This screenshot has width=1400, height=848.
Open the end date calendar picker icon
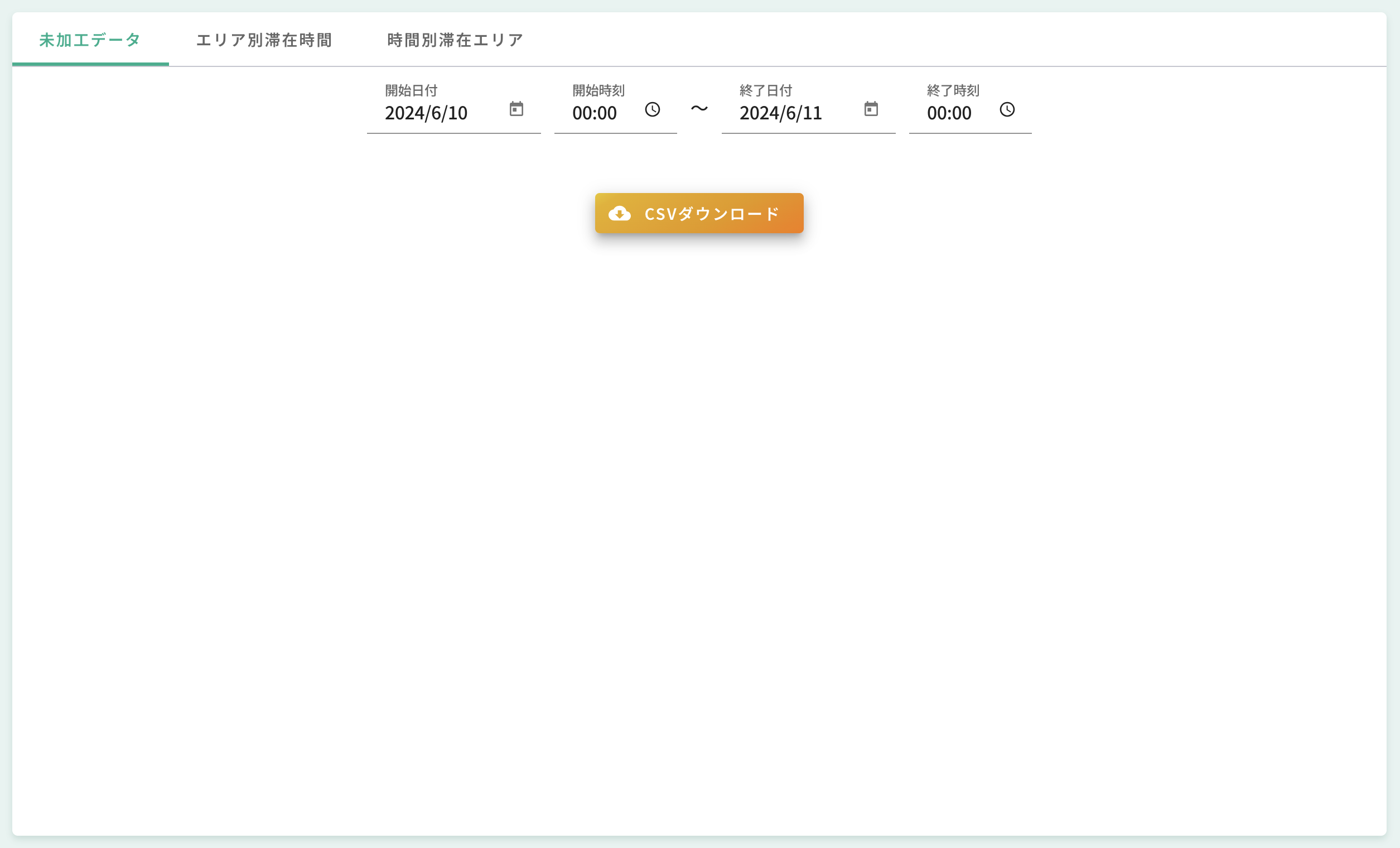(871, 109)
